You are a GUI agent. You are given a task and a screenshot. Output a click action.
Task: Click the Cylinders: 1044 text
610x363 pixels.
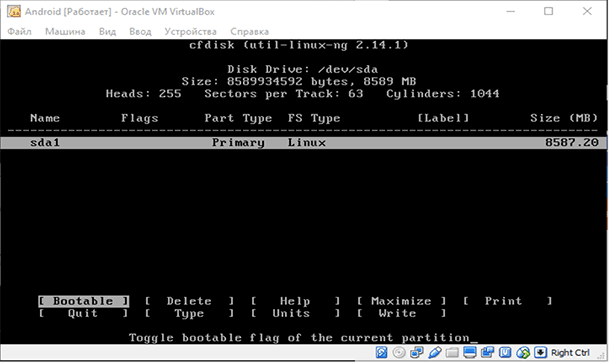pos(443,94)
